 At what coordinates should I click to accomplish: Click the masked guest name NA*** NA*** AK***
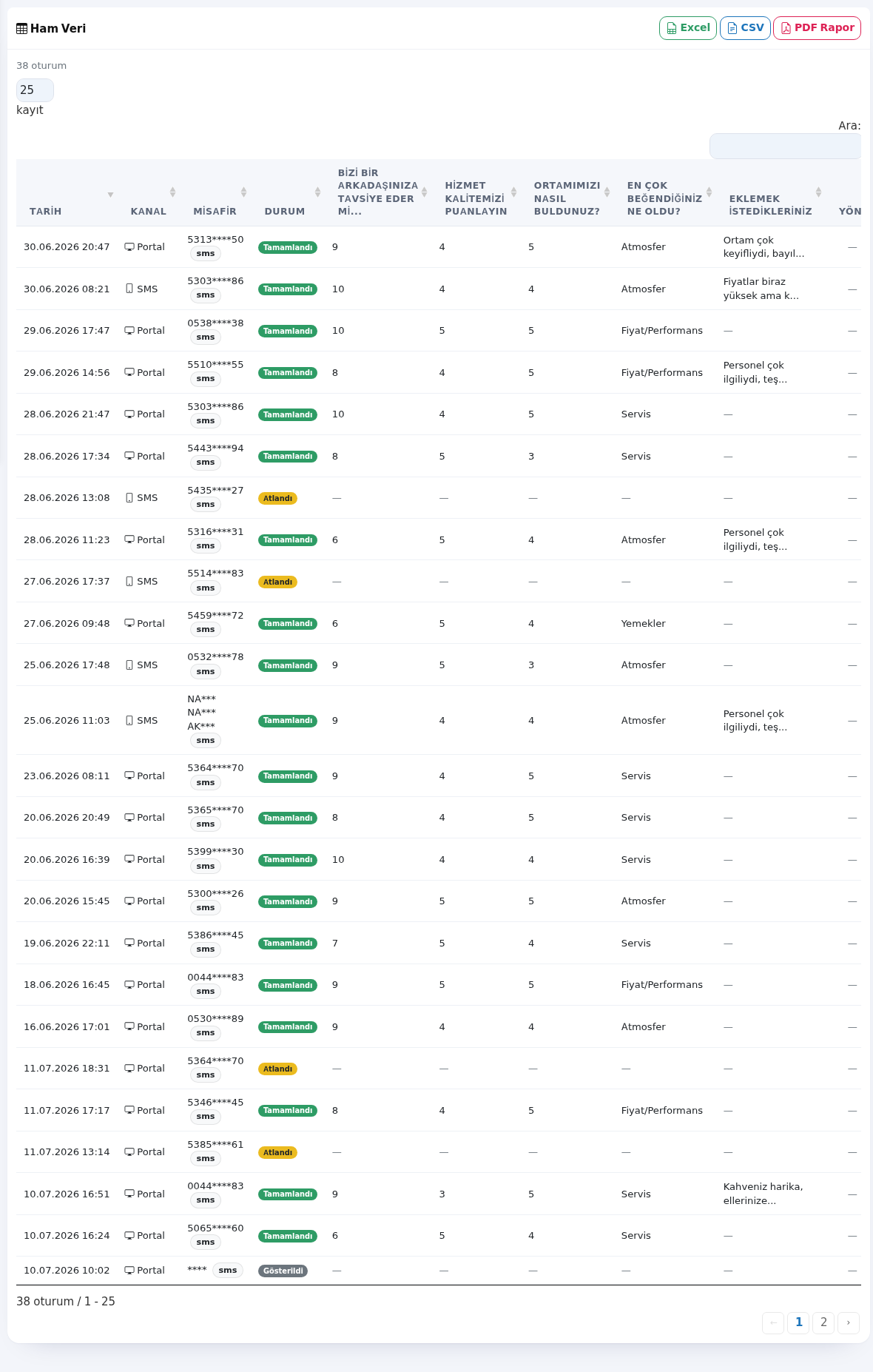coord(201,713)
